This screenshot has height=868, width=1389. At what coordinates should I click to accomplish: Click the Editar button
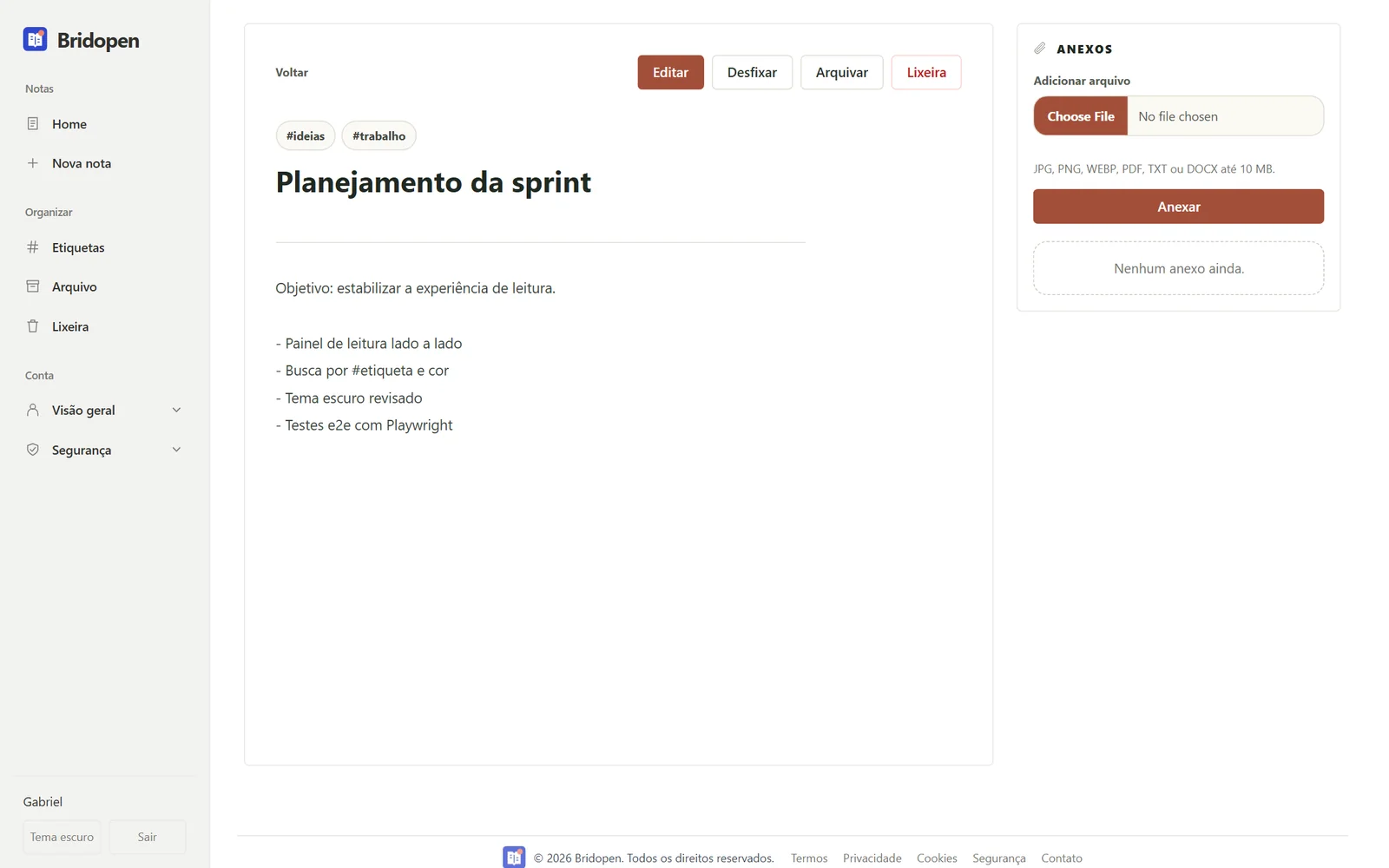[x=670, y=72]
